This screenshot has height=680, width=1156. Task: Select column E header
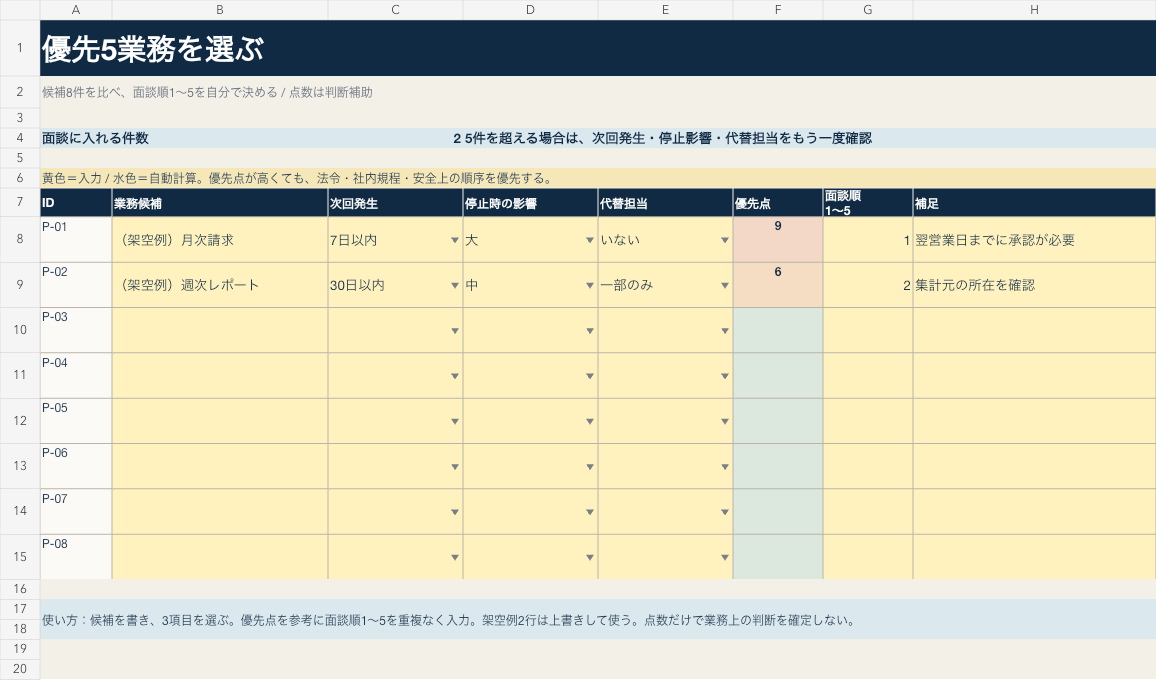[665, 10]
